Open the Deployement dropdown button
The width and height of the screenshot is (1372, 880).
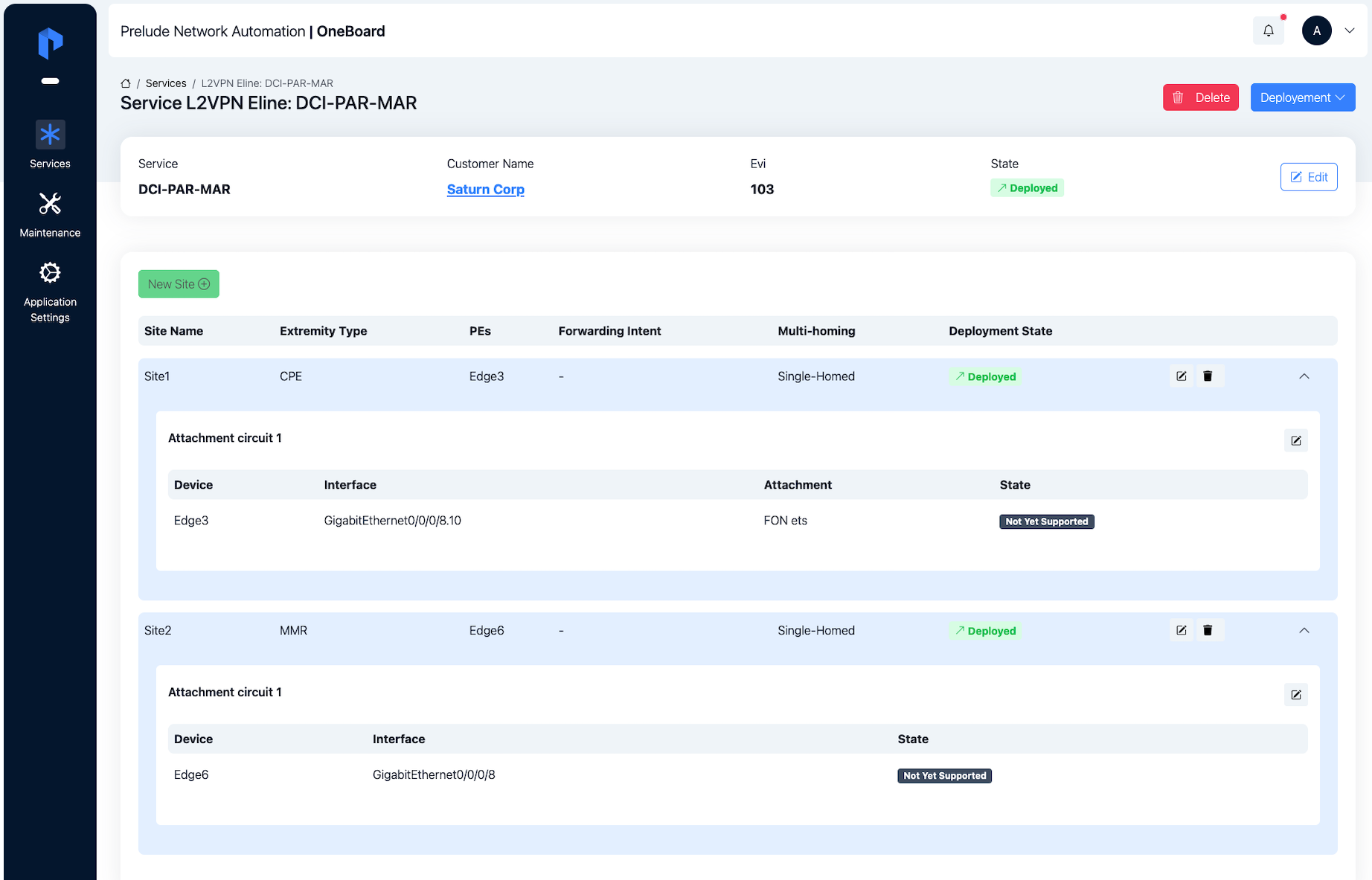click(1303, 97)
